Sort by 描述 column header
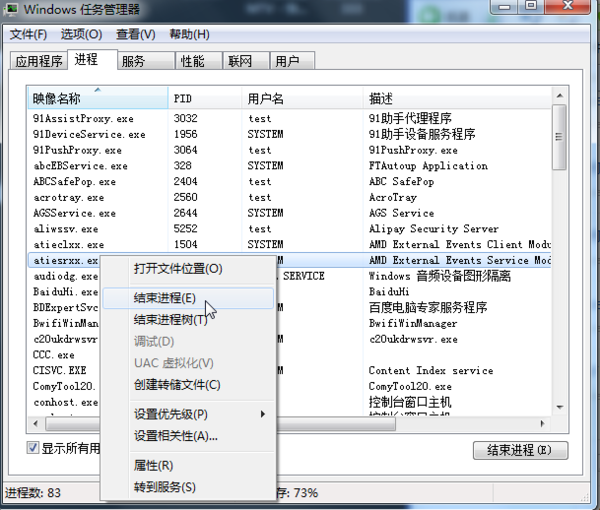 [x=457, y=98]
